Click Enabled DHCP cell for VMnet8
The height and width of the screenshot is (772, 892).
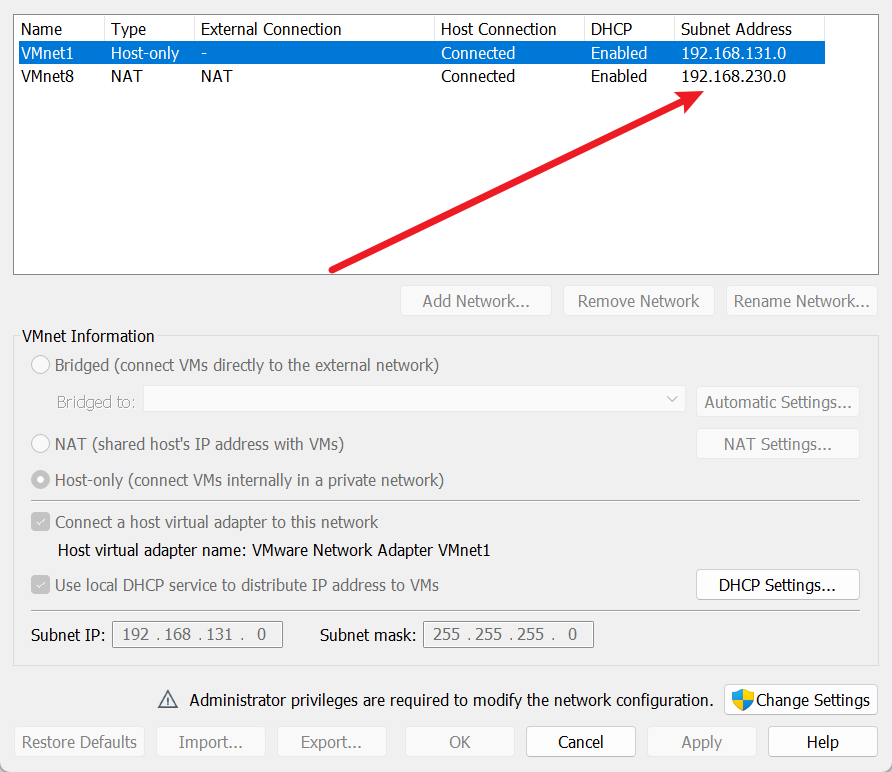619,76
